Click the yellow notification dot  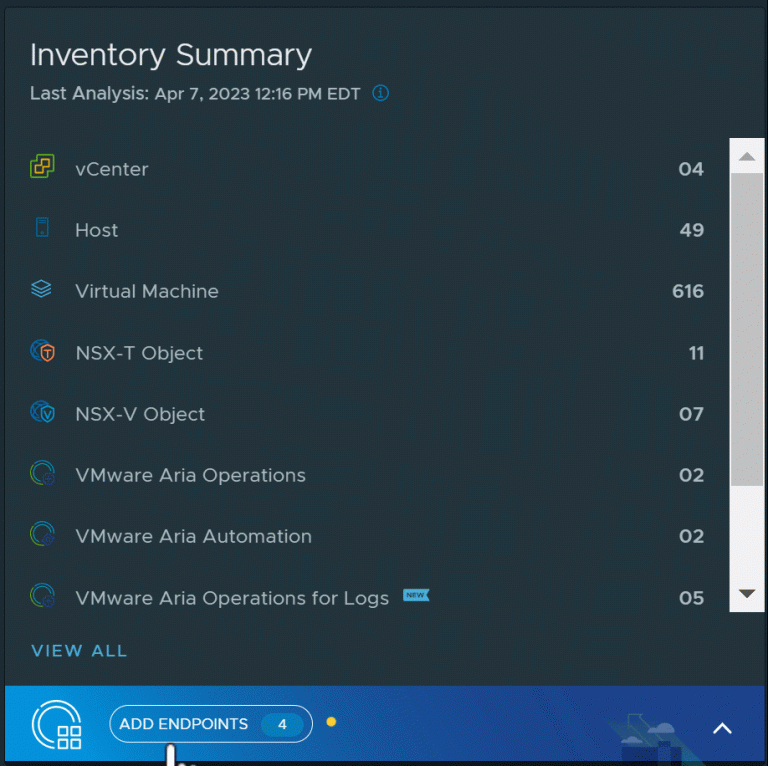[x=331, y=721]
